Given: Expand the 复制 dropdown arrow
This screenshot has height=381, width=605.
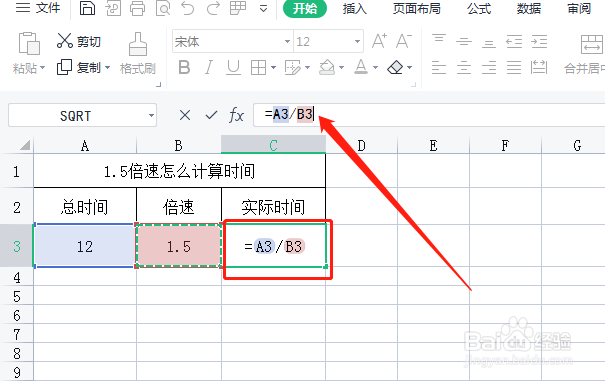Looking at the screenshot, I should tap(108, 68).
